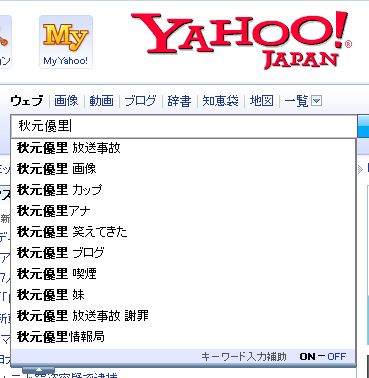Choose suggestion 秋元優里 カップ
Image resolution: width=369 pixels, height=378 pixels.
click(x=184, y=190)
